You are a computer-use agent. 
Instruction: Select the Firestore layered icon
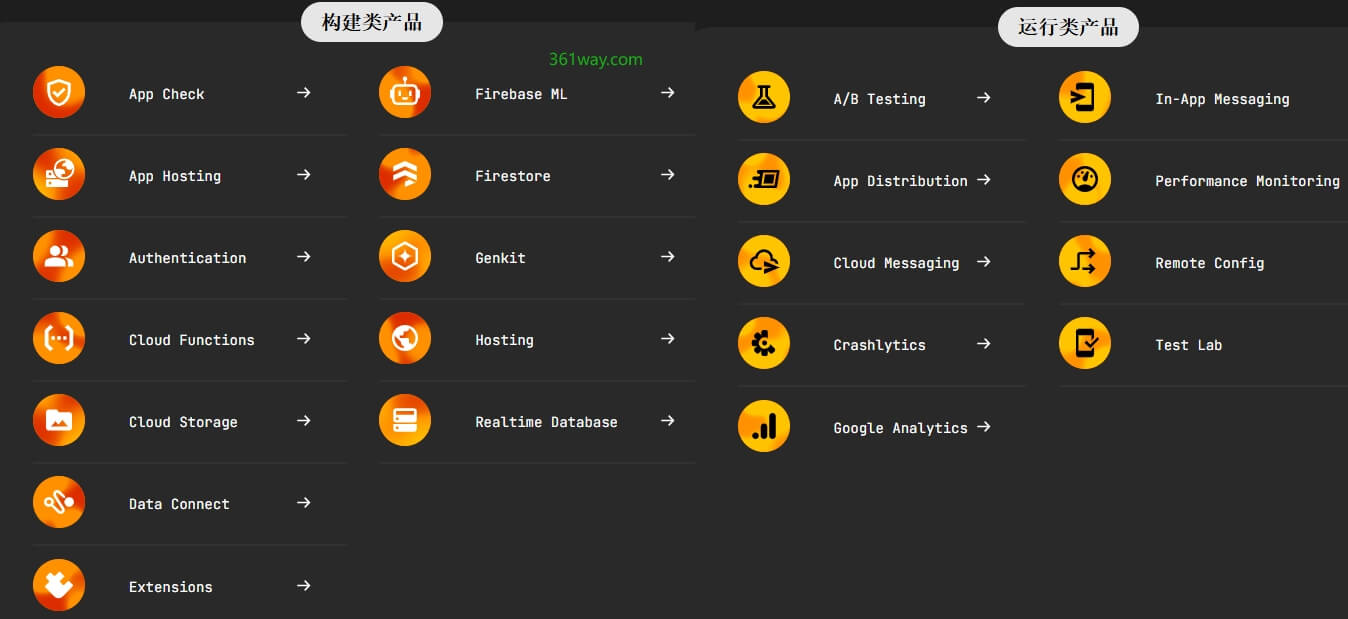click(x=404, y=174)
